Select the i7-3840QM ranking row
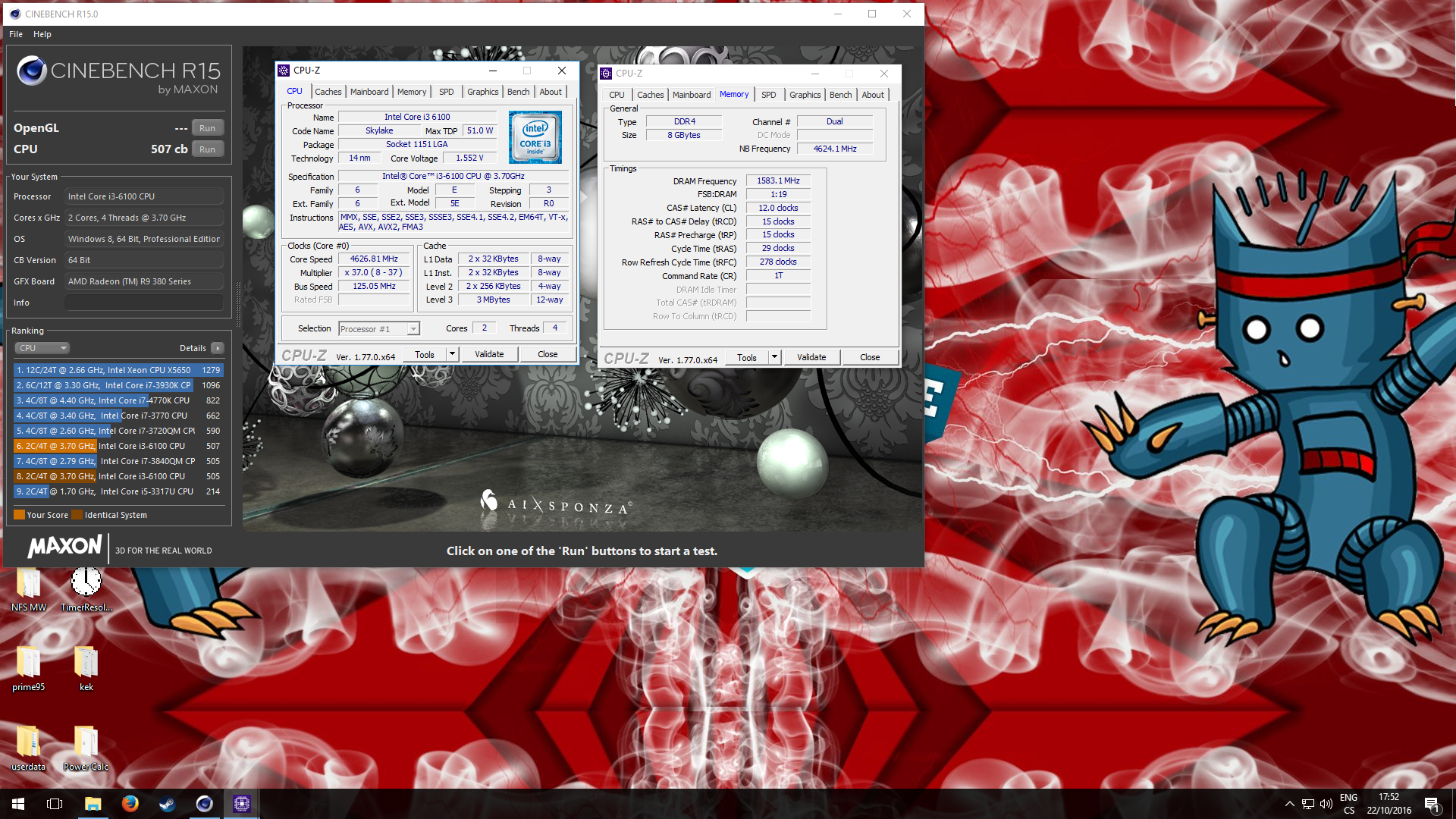The height and width of the screenshot is (819, 1456). pos(118,461)
